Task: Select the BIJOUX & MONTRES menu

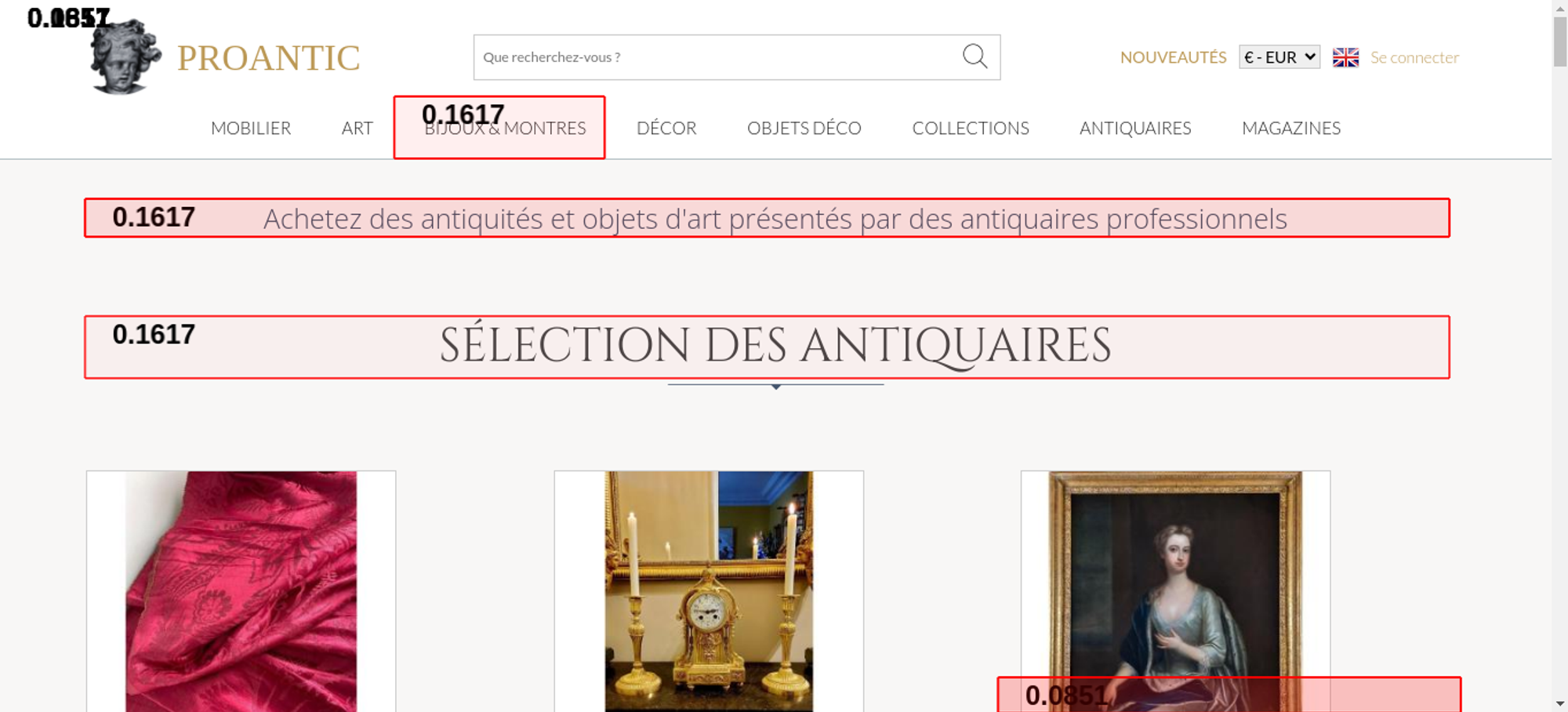Action: click(x=505, y=129)
